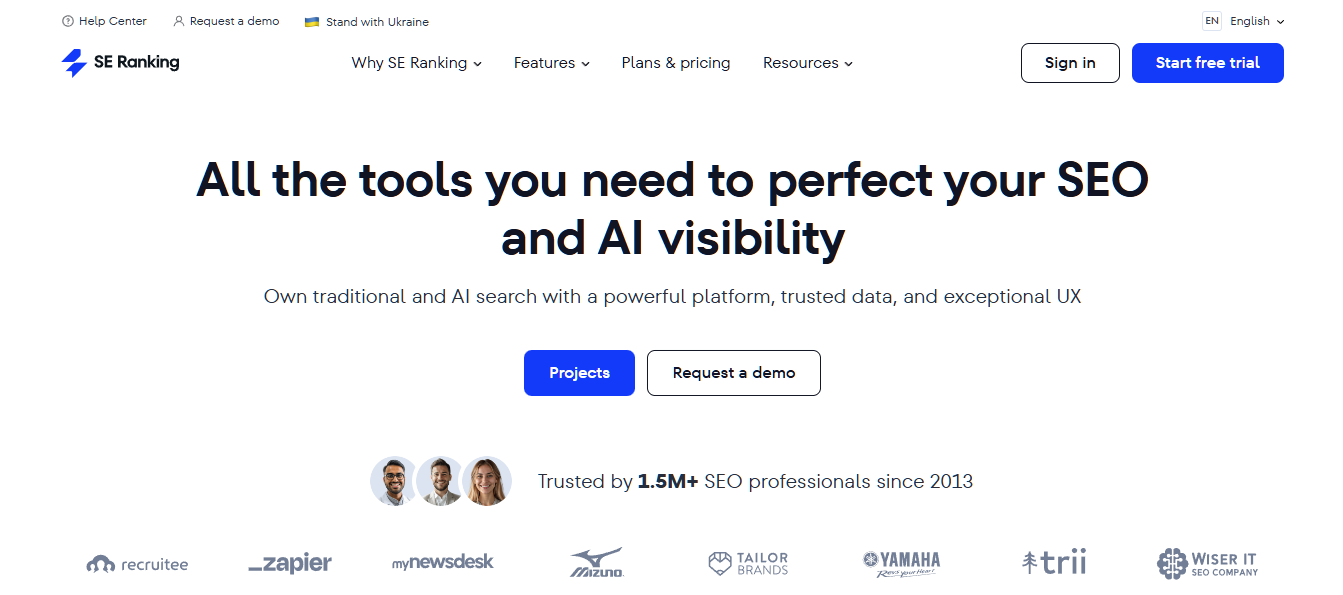Viewport: 1343px width, 595px height.
Task: Open the Features dropdown menu
Action: pyautogui.click(x=551, y=62)
